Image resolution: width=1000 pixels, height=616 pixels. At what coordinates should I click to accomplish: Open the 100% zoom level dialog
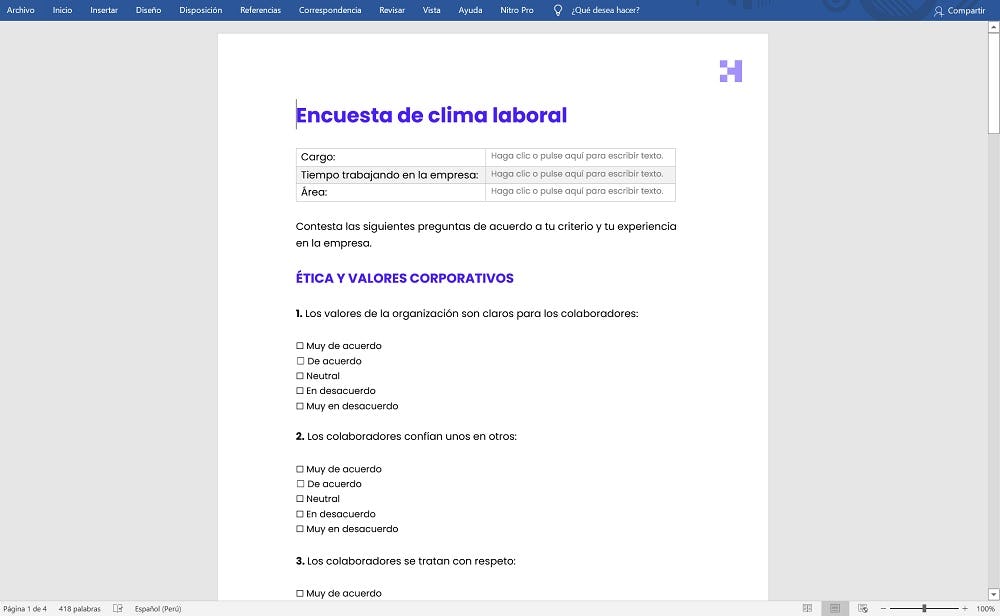coord(985,608)
